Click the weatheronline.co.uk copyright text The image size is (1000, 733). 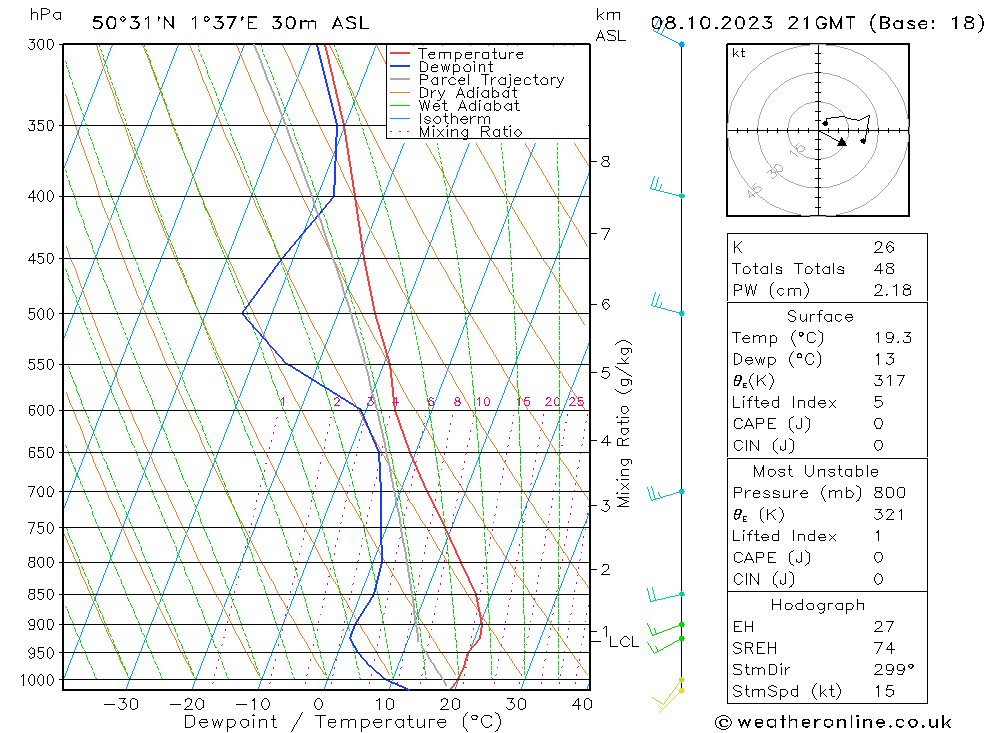coord(833,722)
